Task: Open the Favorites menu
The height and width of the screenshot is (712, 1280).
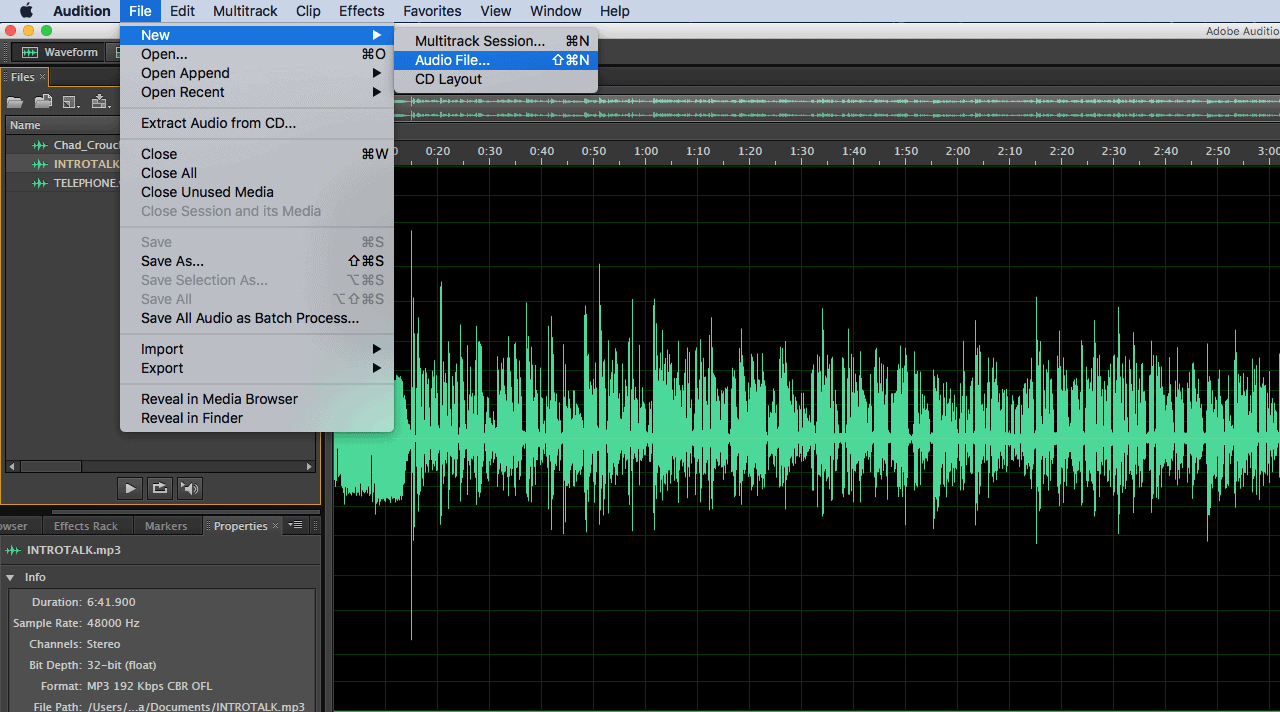Action: tap(433, 11)
